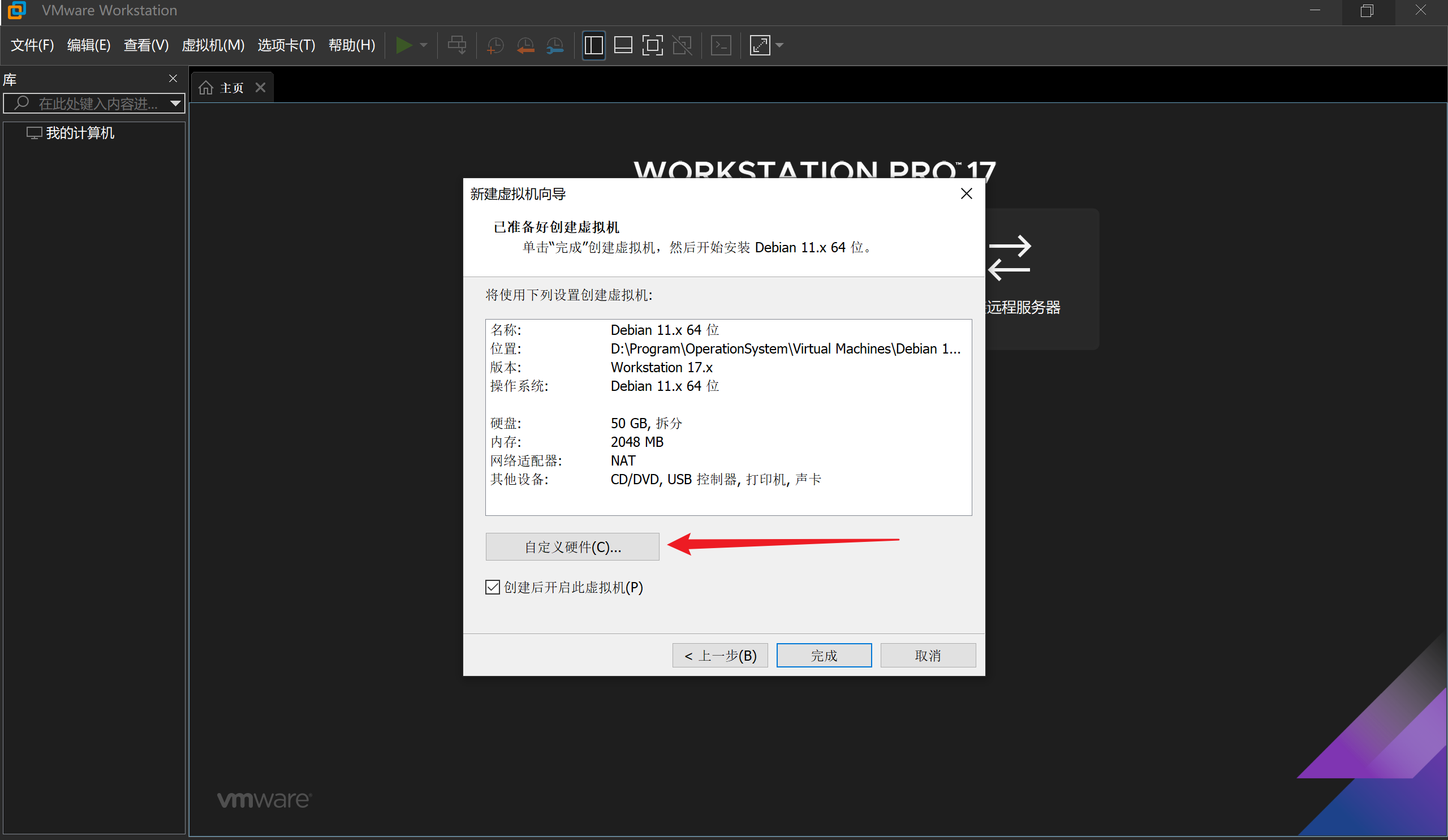This screenshot has height=840, width=1448.
Task: Click the connect to remote server arrows icon
Action: click(1010, 257)
